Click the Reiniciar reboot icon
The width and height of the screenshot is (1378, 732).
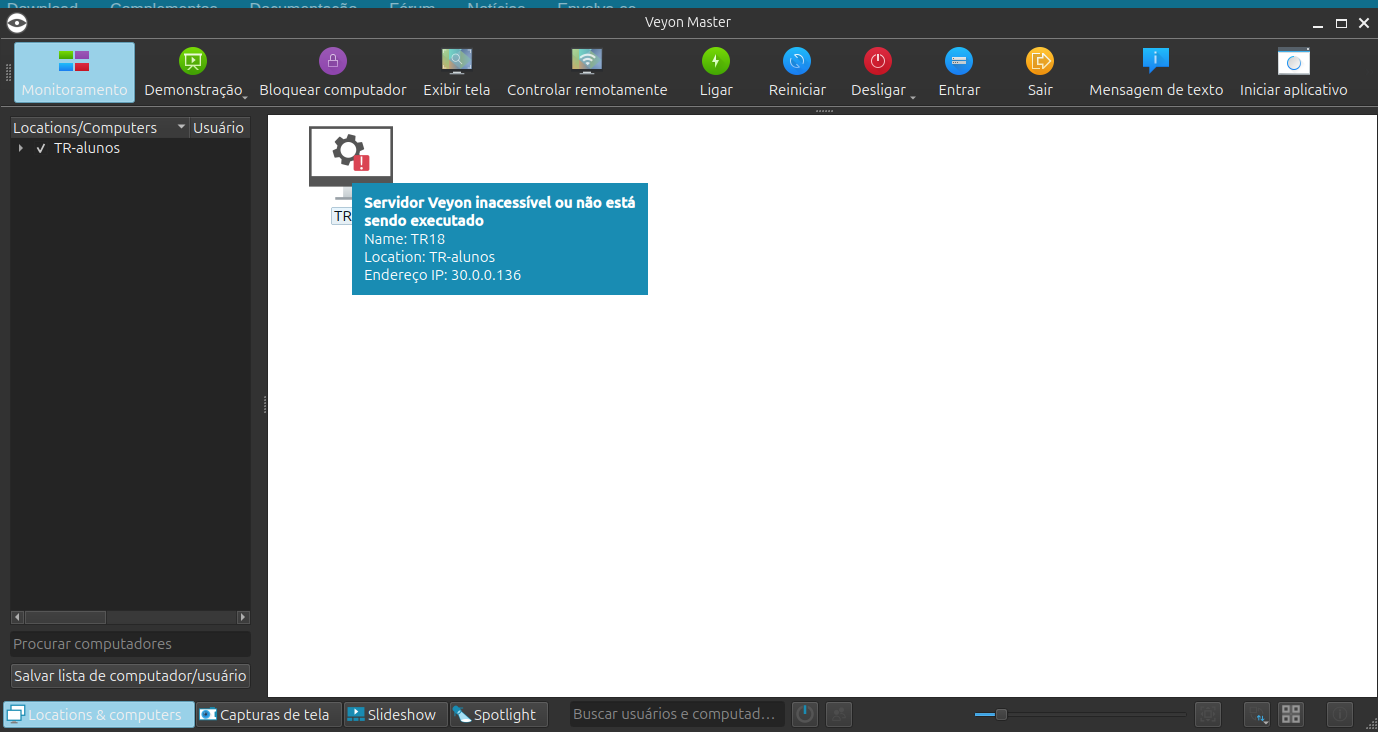click(797, 62)
